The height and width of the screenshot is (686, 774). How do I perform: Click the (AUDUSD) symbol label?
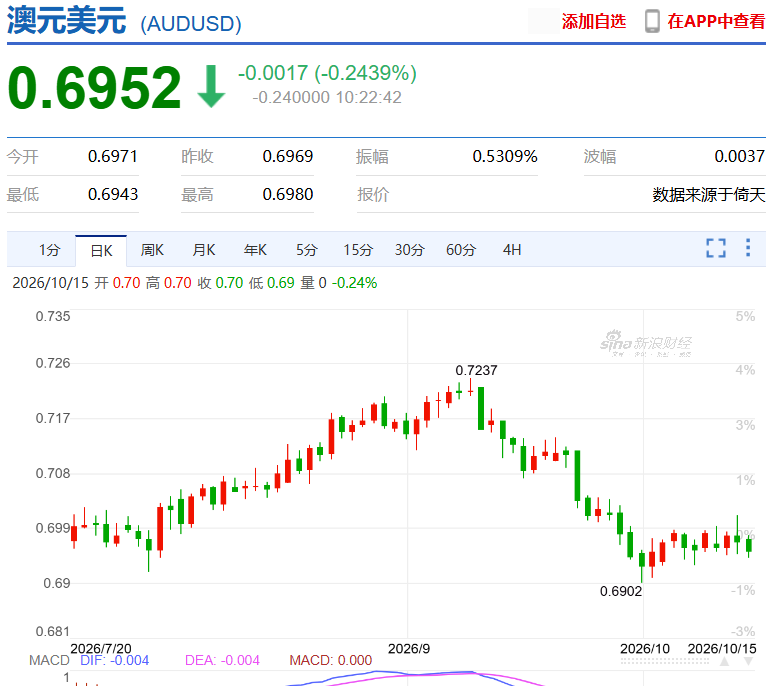tap(191, 24)
